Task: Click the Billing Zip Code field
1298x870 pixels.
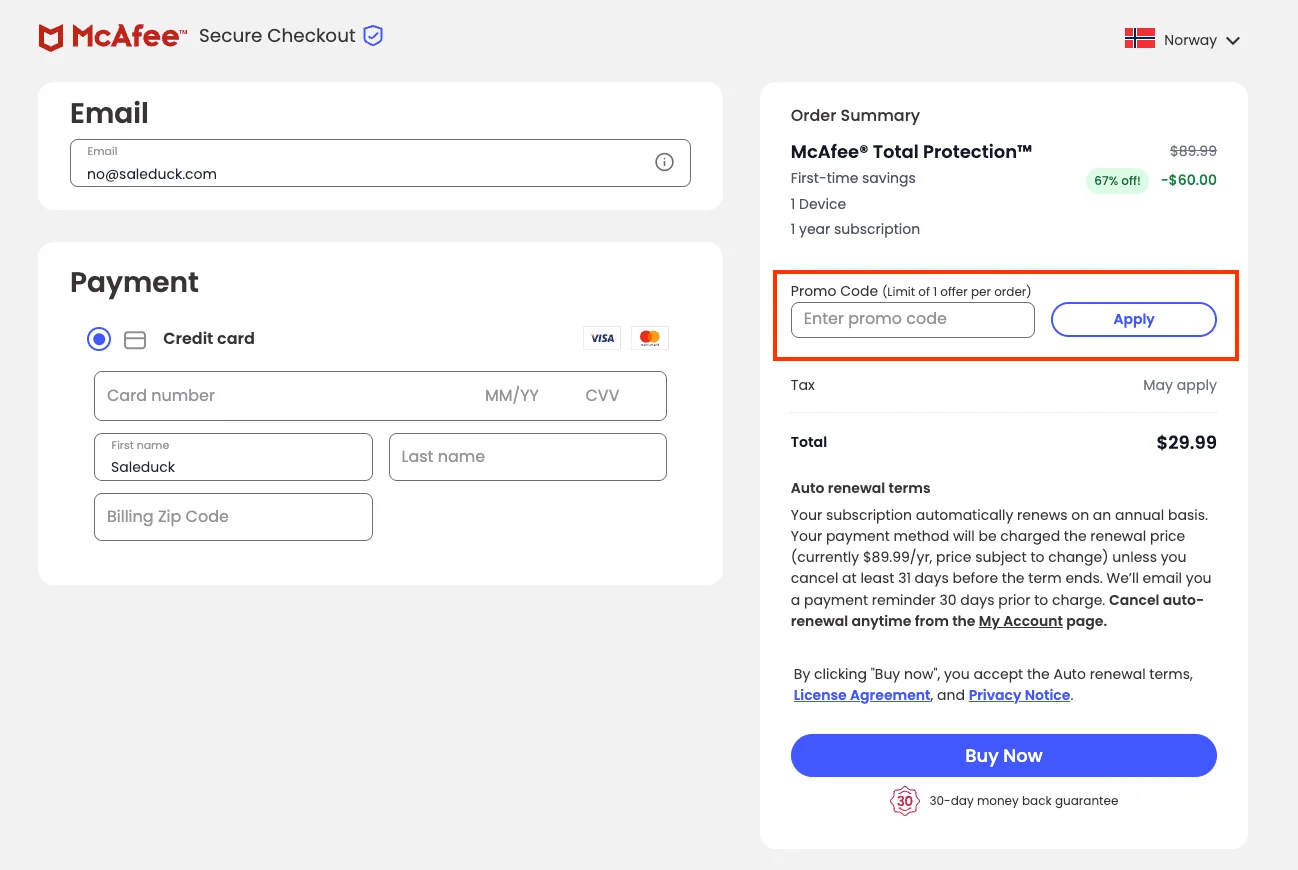Action: click(x=233, y=517)
